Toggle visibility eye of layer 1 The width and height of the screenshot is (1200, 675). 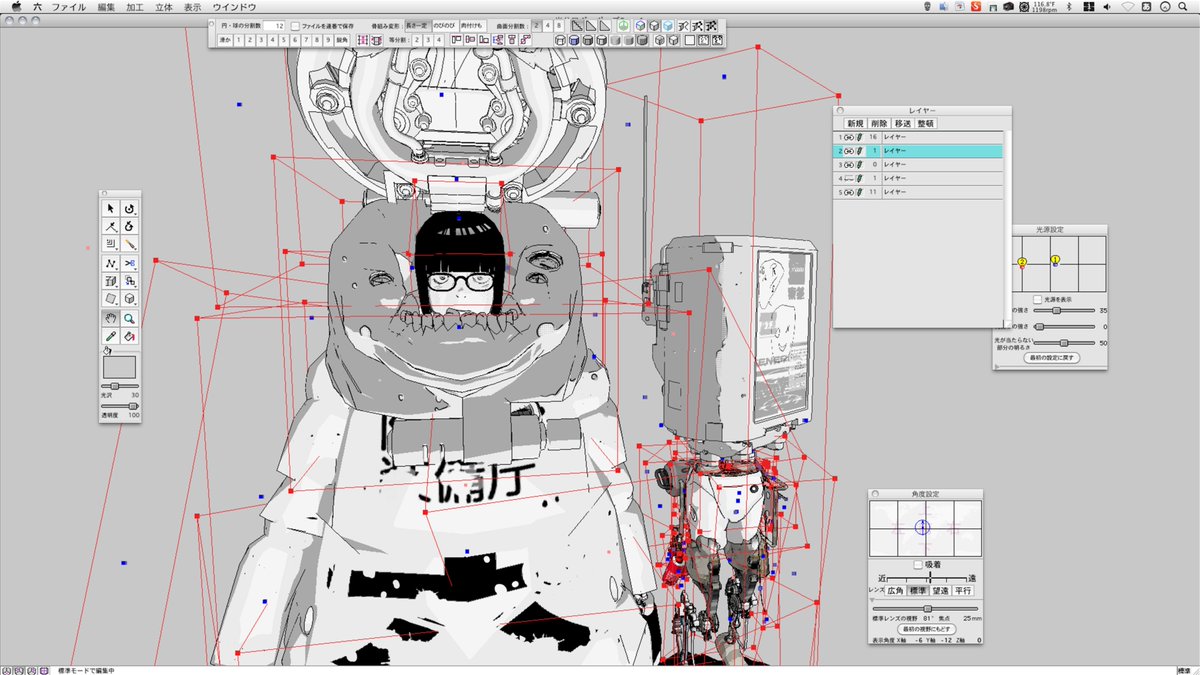click(x=849, y=137)
